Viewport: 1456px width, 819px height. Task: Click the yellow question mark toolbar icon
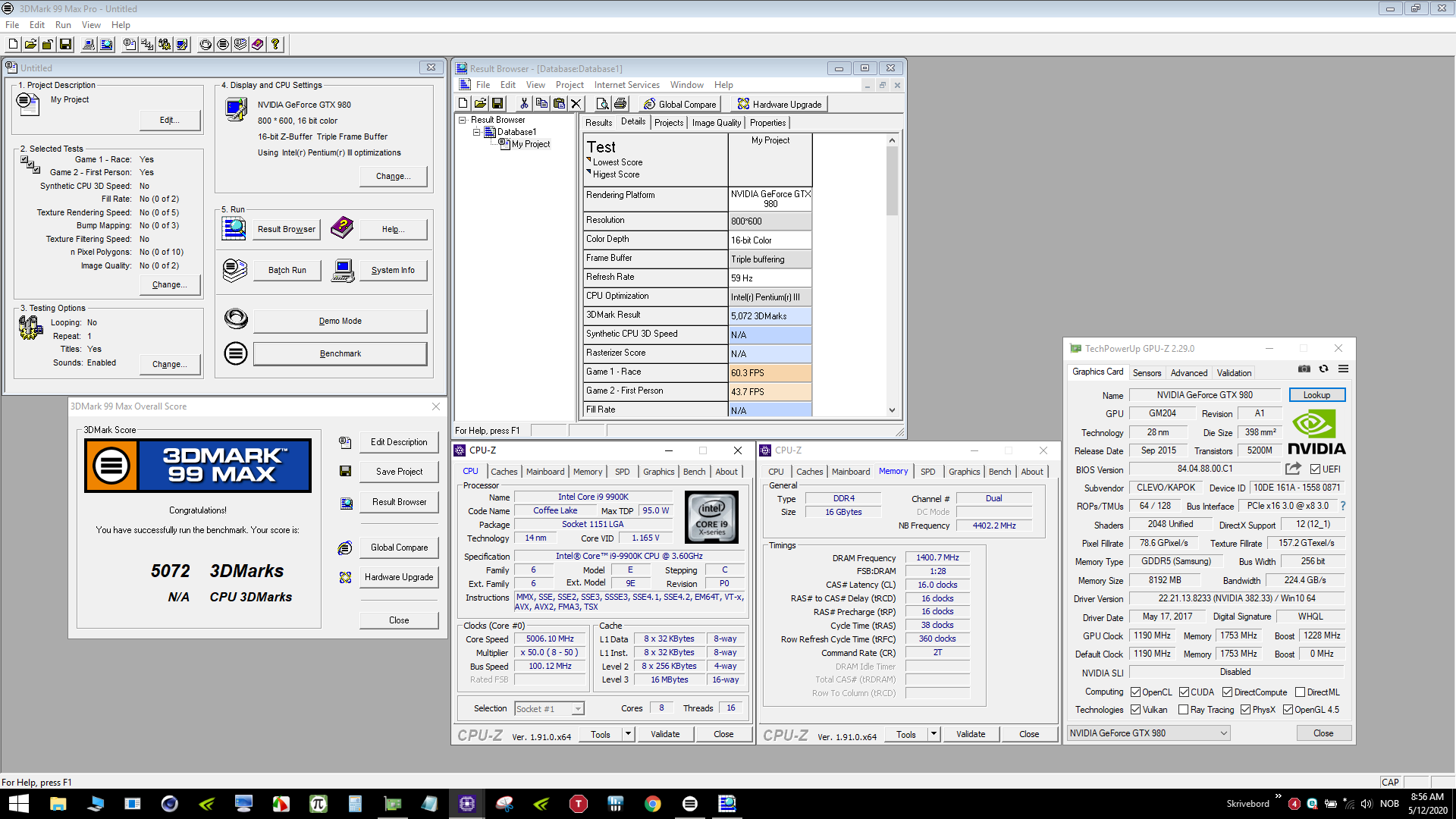click(275, 45)
